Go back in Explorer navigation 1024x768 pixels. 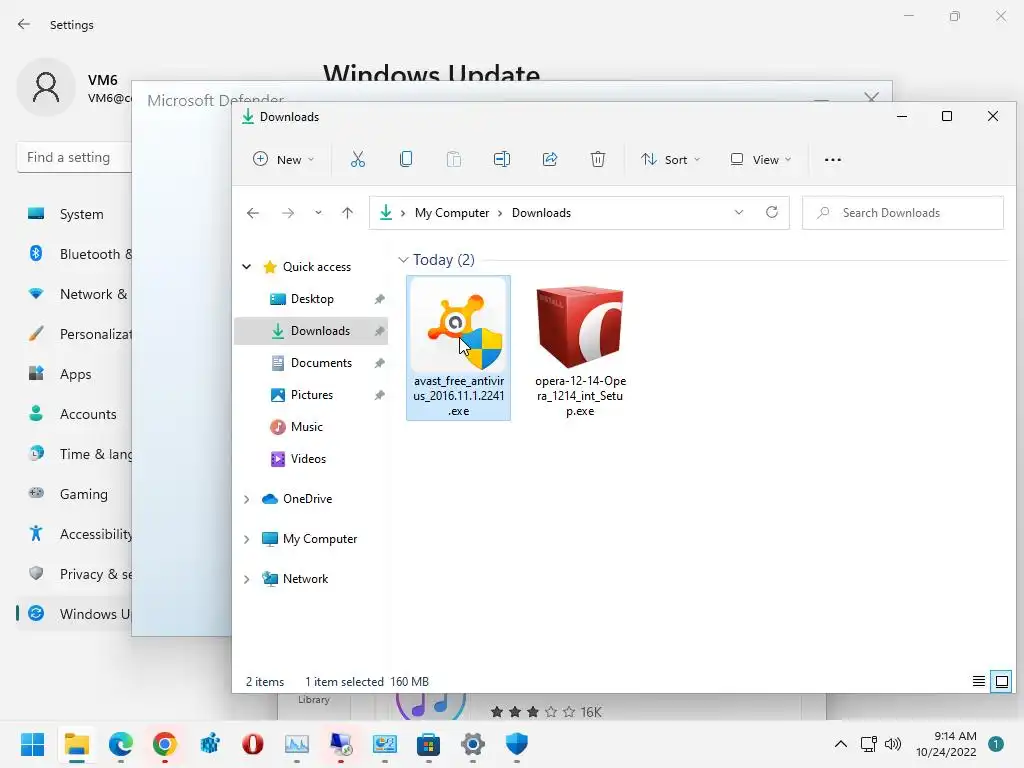(253, 213)
